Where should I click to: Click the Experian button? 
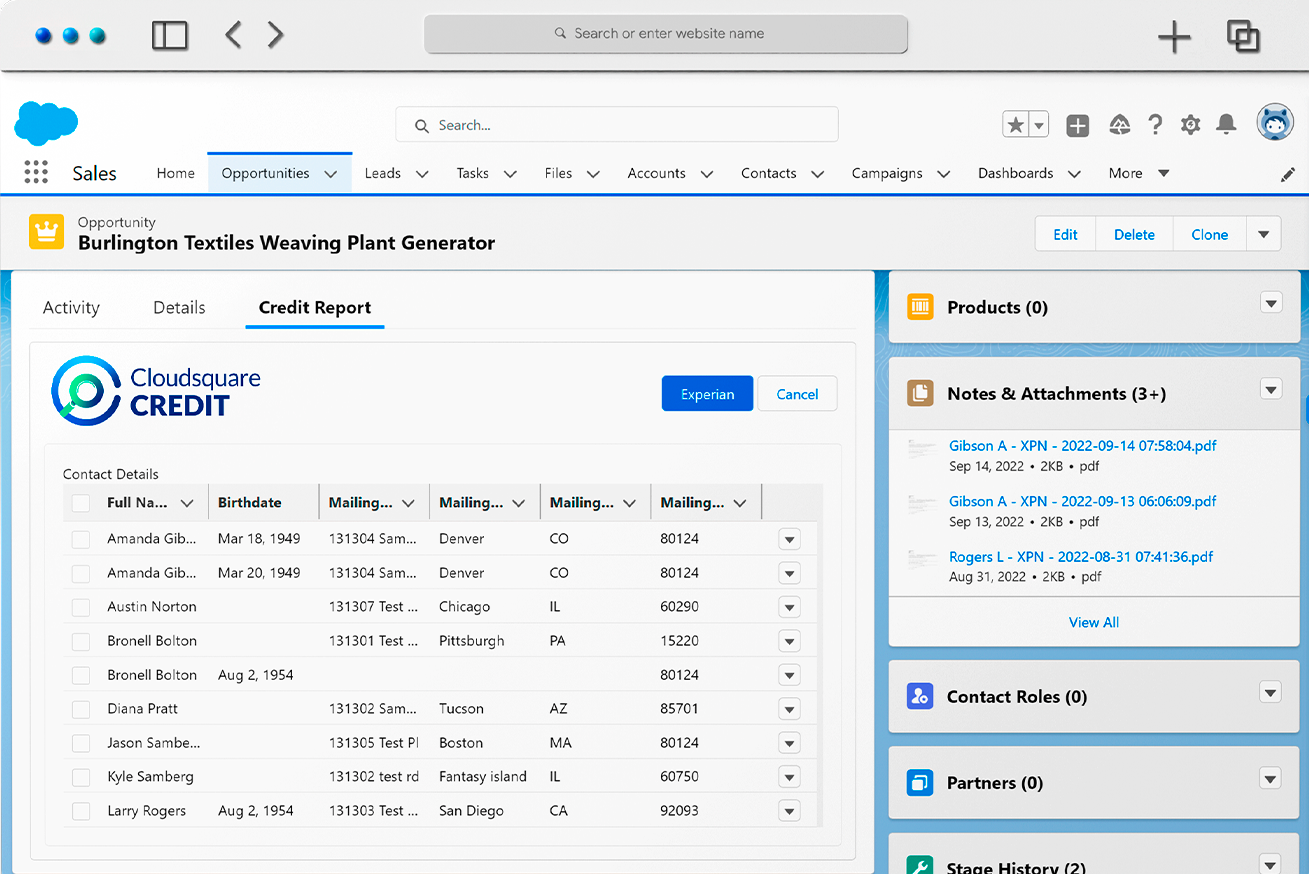click(x=707, y=393)
